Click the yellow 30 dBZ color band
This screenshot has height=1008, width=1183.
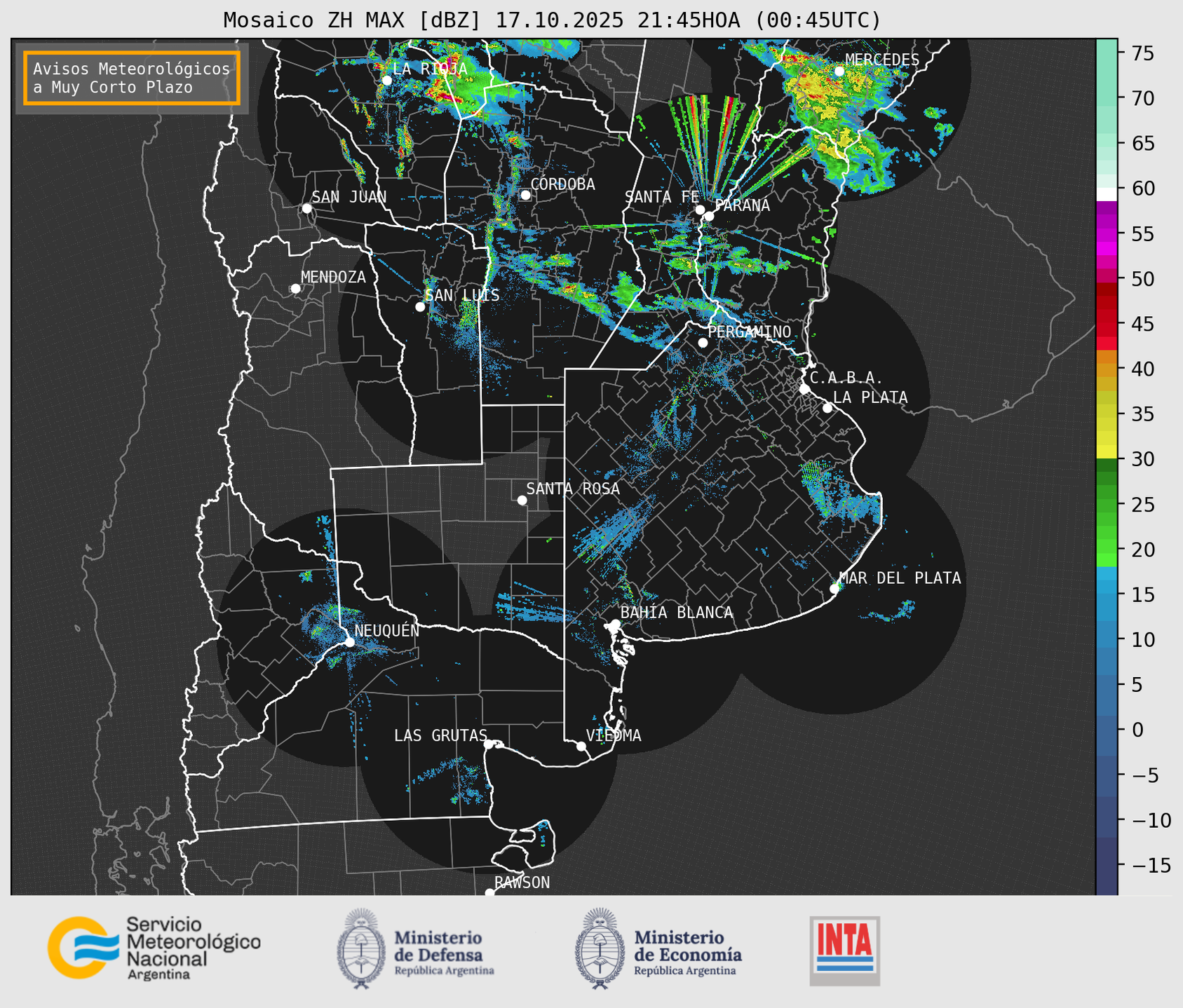click(x=1107, y=452)
